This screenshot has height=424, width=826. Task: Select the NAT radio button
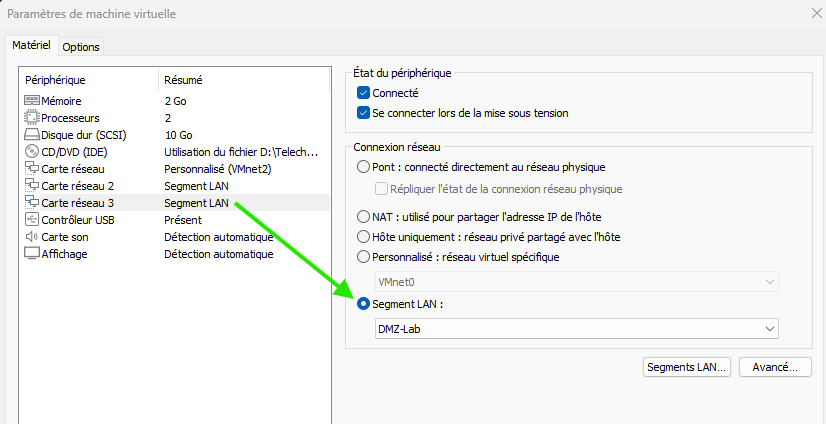(x=364, y=217)
